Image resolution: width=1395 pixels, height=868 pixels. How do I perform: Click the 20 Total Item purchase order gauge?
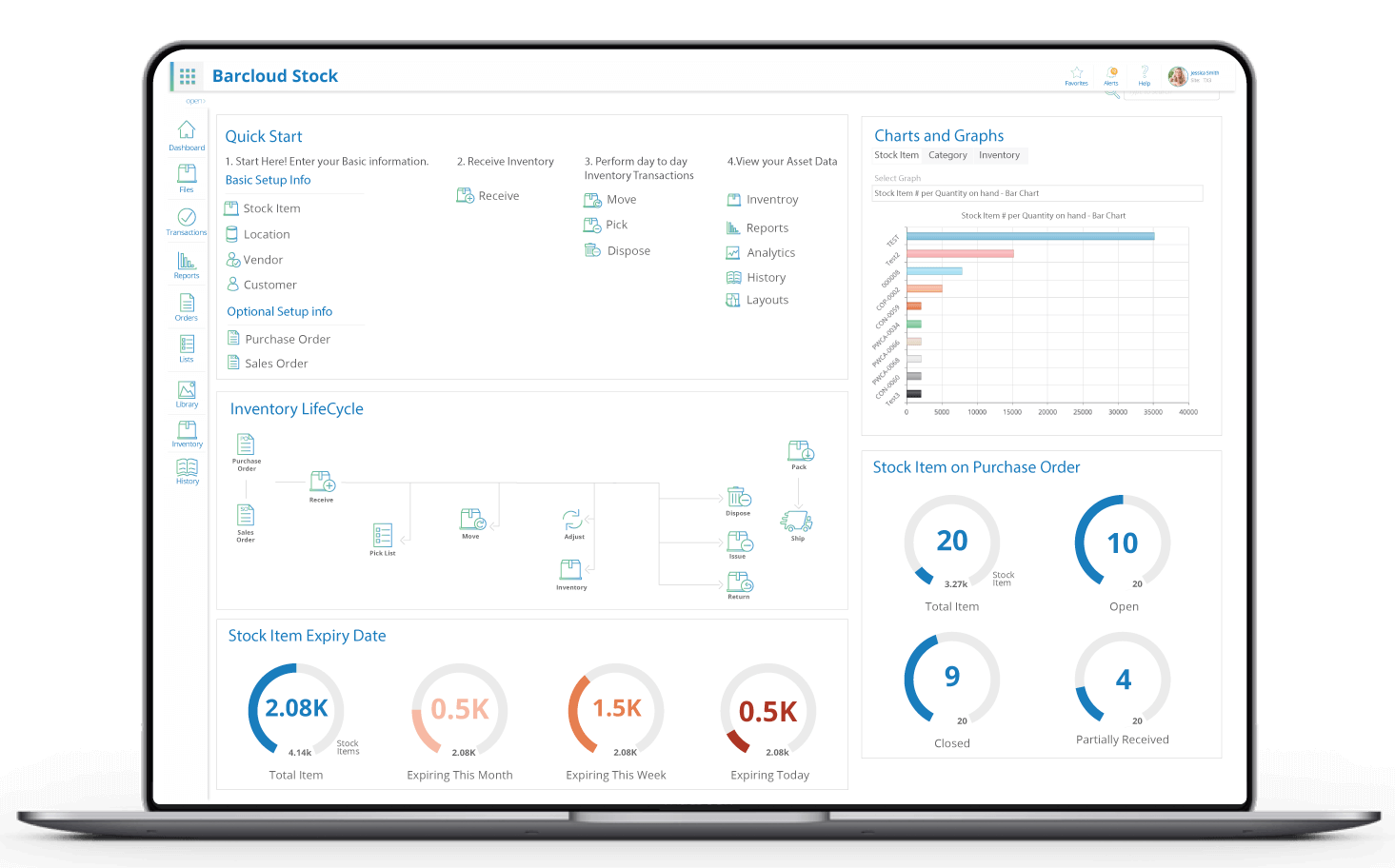click(x=952, y=542)
